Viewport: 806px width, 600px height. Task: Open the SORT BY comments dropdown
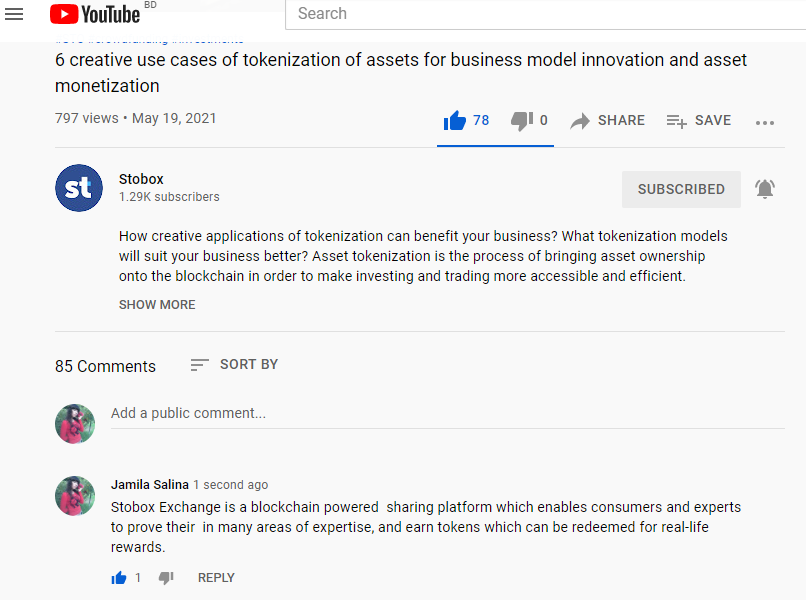(x=234, y=365)
